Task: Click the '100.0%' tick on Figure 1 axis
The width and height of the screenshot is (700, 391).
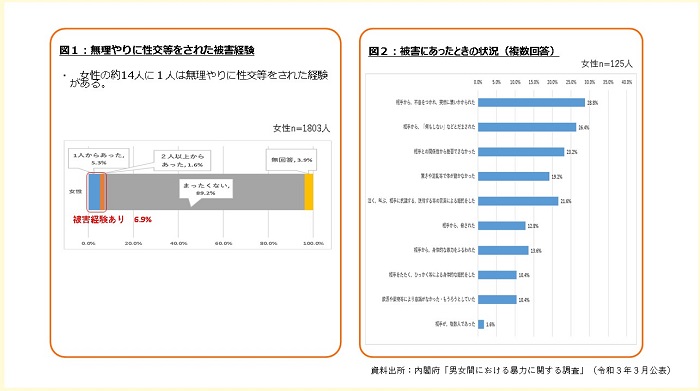Action: (313, 243)
